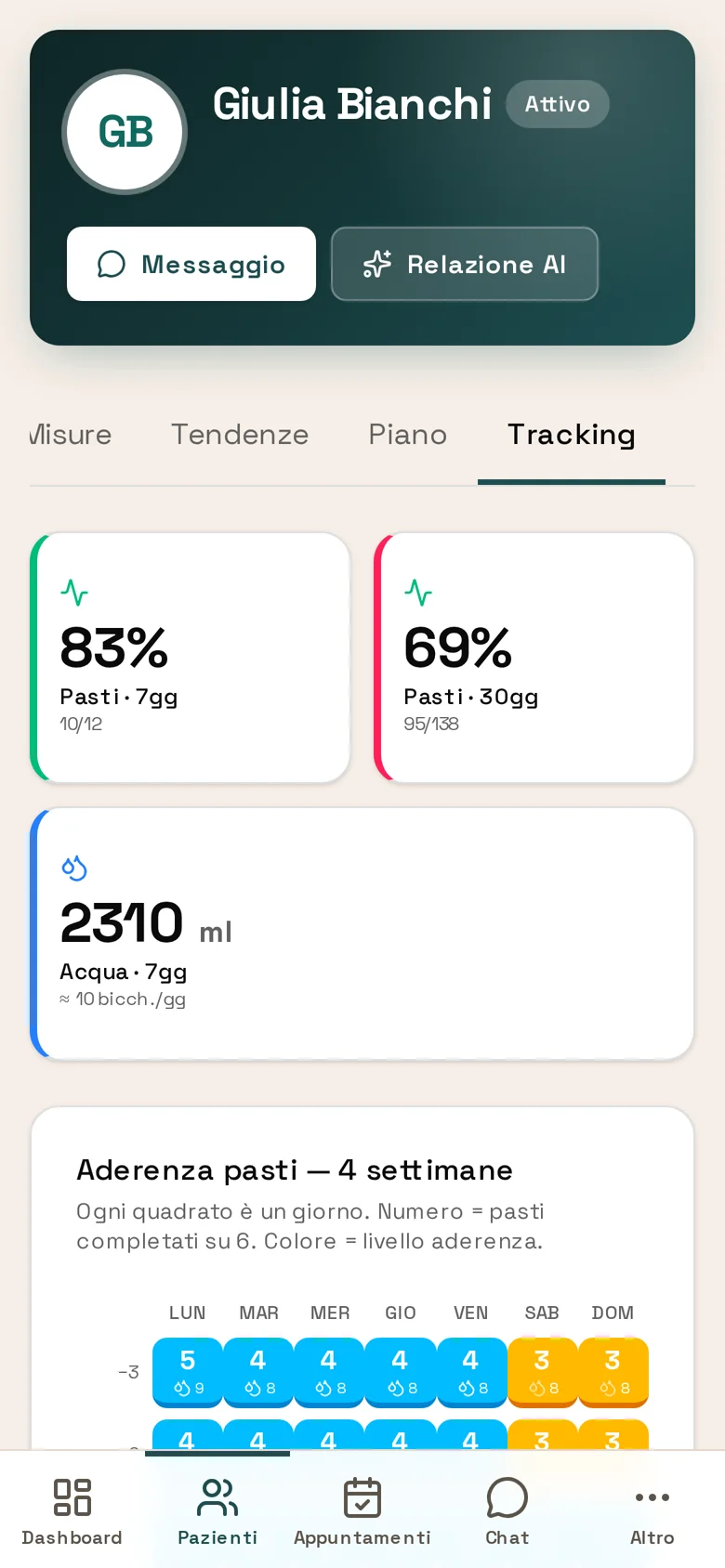Open the Pasti 30gg 69% card
The width and height of the screenshot is (725, 1568).
534,658
